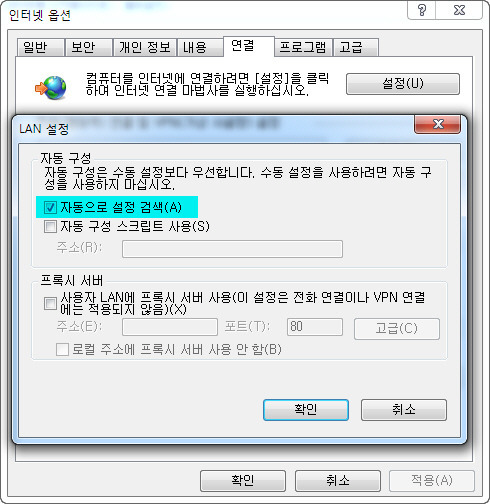The image size is (490, 504).
Task: Check 사용자 LAN에 프록시 서버 사용 checkbox
Action: click(x=50, y=303)
